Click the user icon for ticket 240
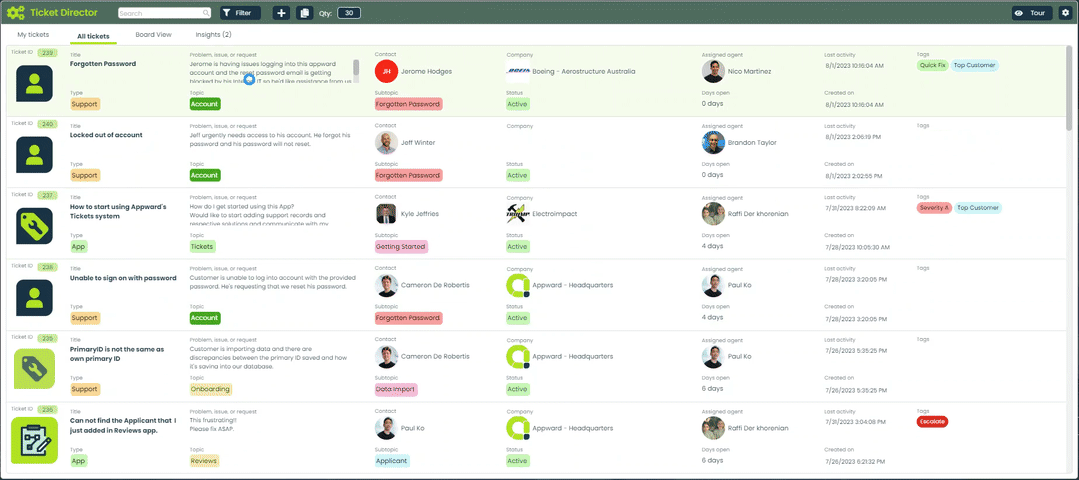This screenshot has width=1079, height=480. click(34, 155)
